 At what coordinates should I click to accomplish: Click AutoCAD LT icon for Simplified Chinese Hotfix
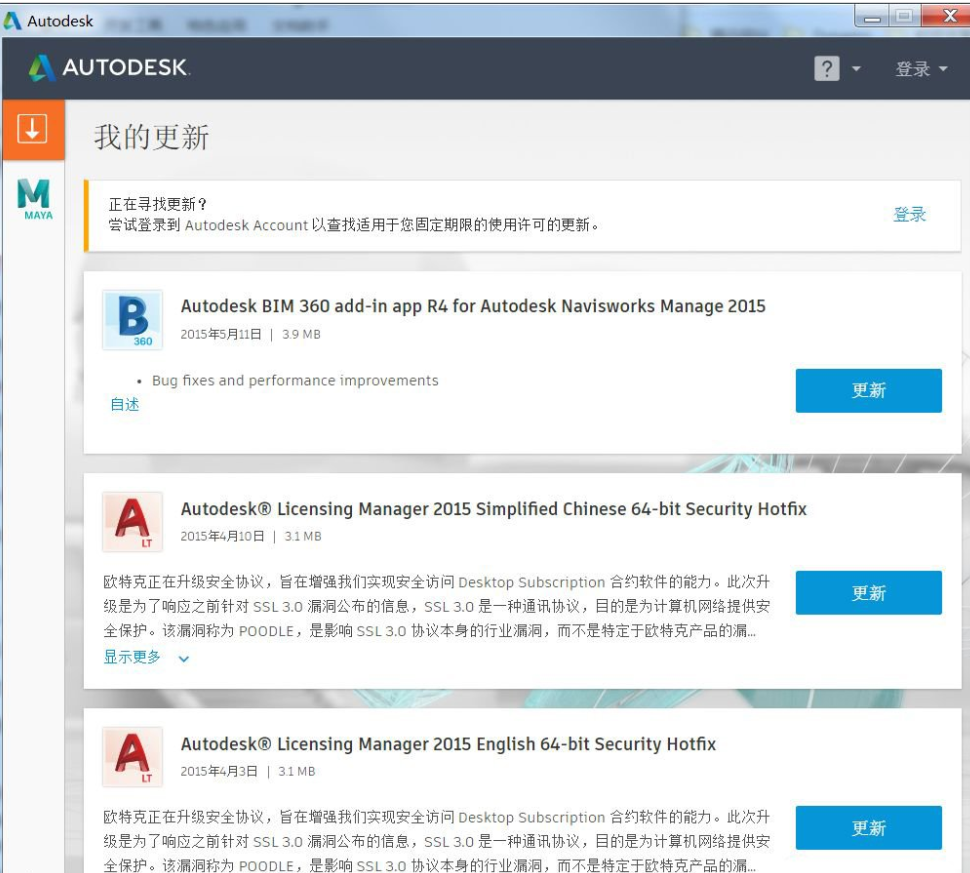132,522
